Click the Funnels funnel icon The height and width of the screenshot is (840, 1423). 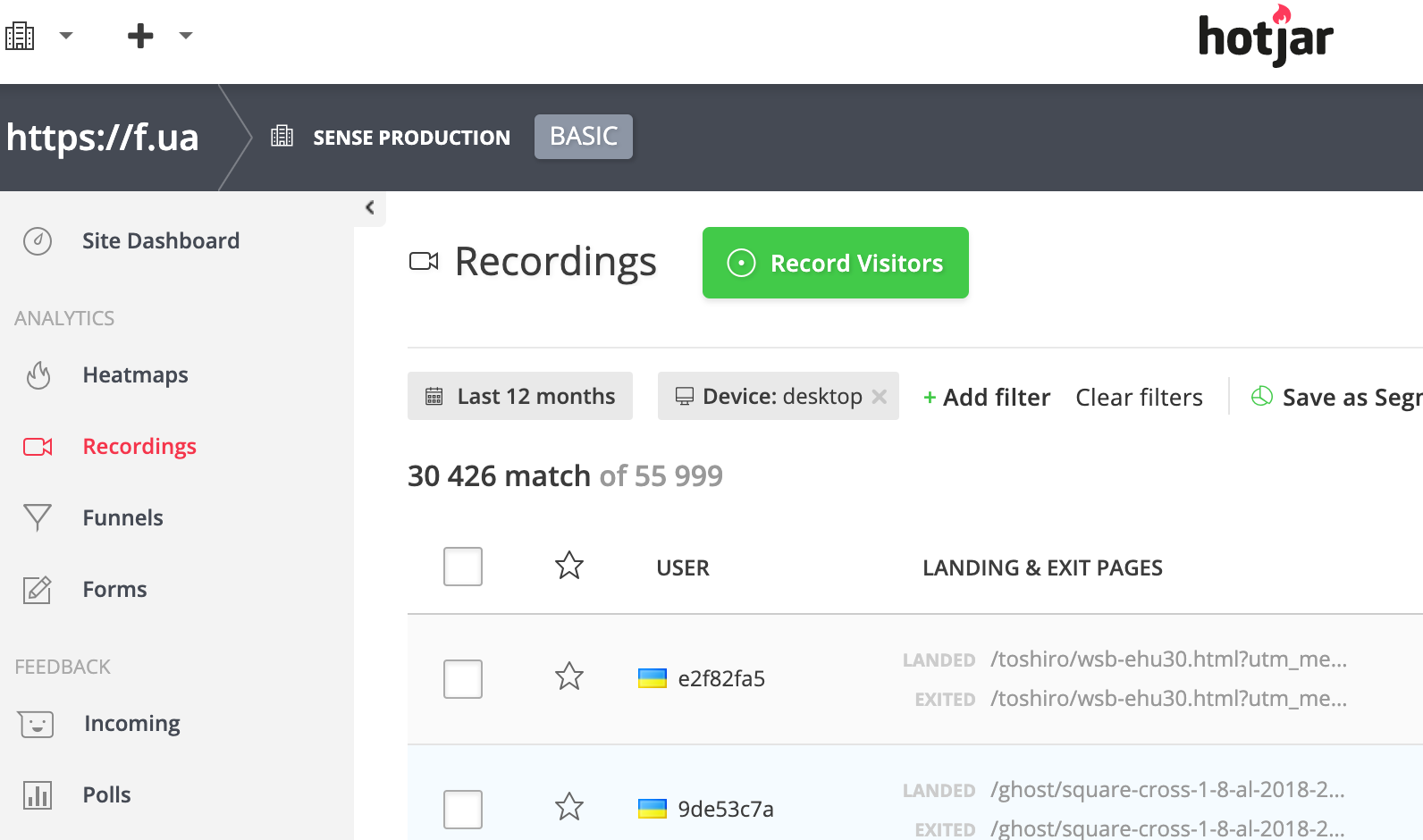pyautogui.click(x=38, y=518)
